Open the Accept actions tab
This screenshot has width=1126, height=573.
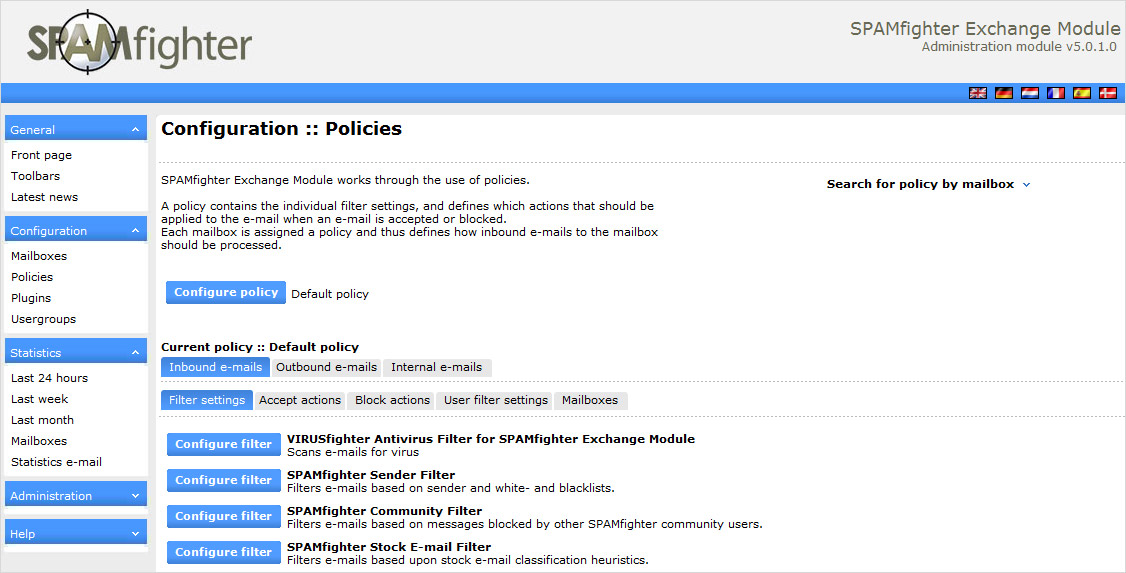[300, 400]
